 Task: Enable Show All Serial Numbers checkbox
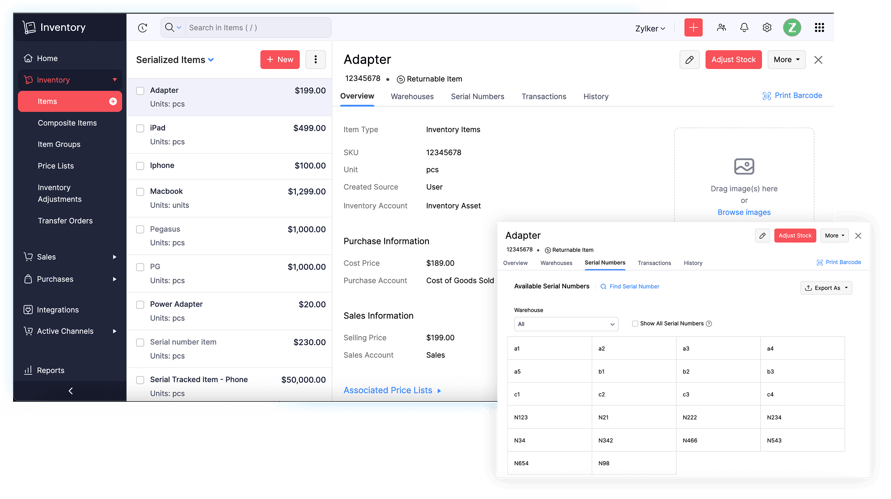[x=635, y=323]
